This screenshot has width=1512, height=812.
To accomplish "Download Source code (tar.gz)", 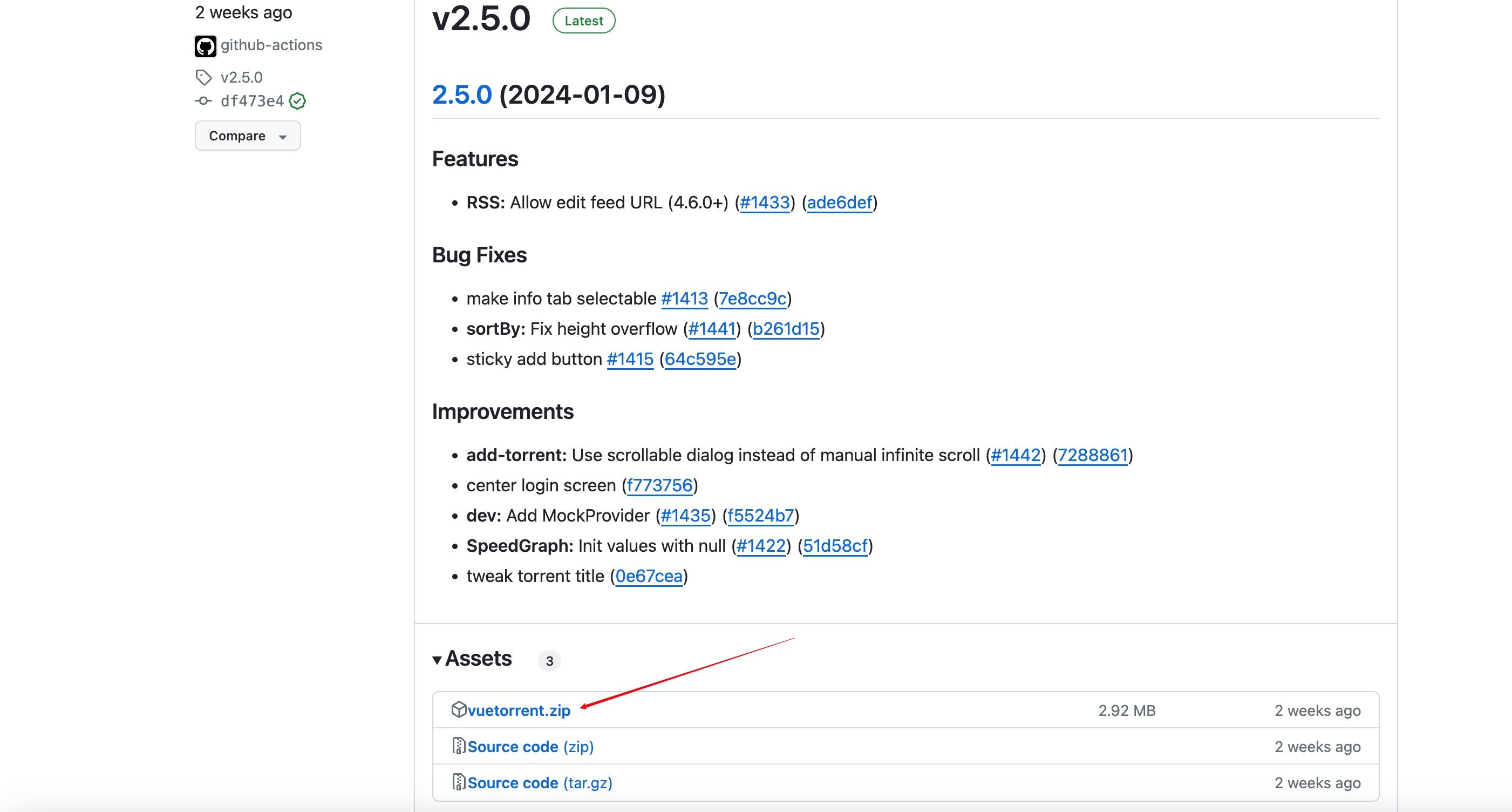I will click(x=540, y=783).
